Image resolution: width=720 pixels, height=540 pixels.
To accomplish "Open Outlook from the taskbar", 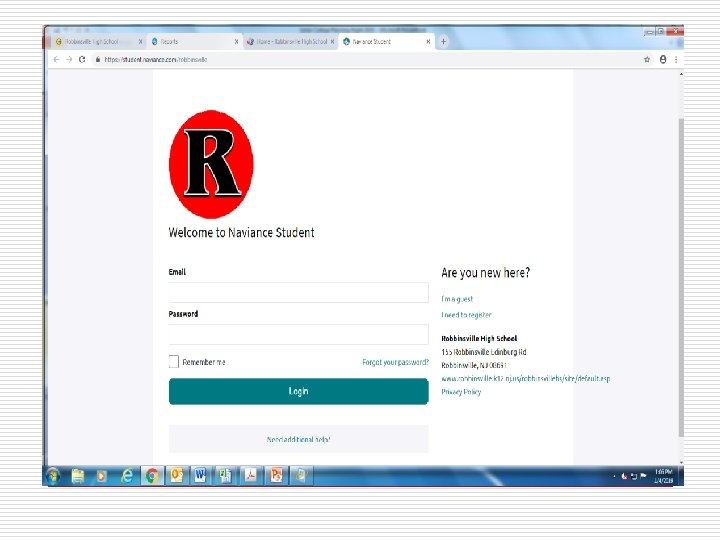I will pos(177,476).
